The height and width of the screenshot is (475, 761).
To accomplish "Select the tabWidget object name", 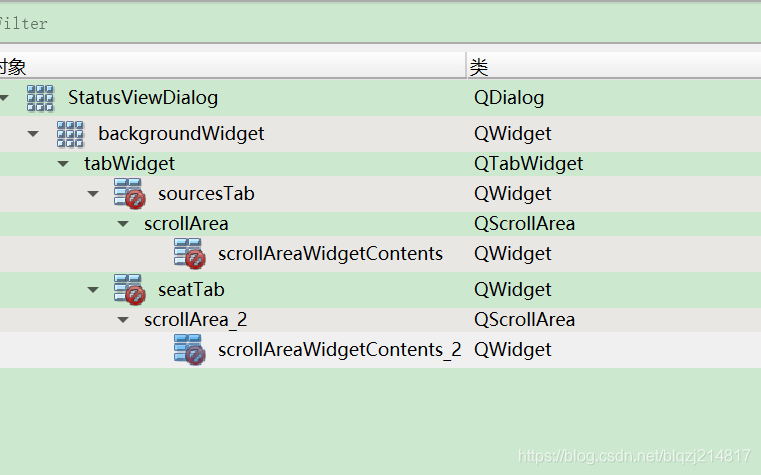I will 129,164.
